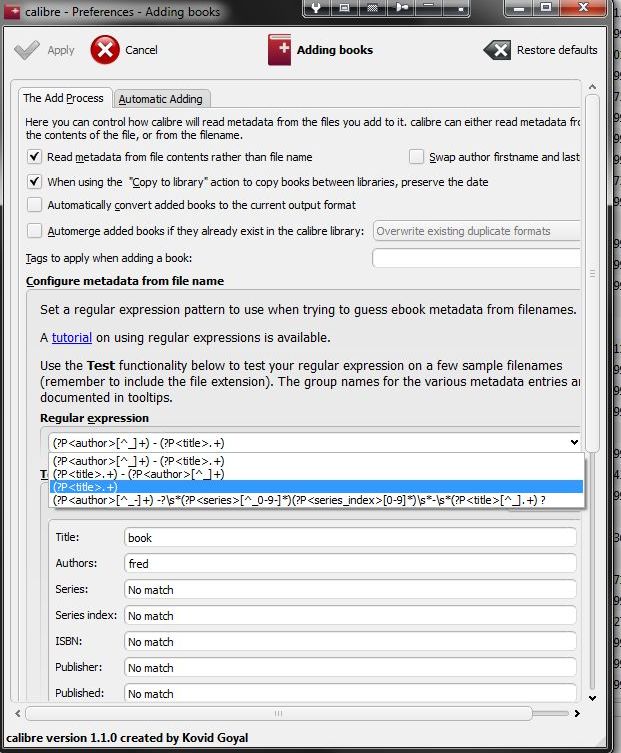Viewport: 621px width, 753px height.
Task: Toggle preserve the date on Copy to library
Action: [x=34, y=182]
